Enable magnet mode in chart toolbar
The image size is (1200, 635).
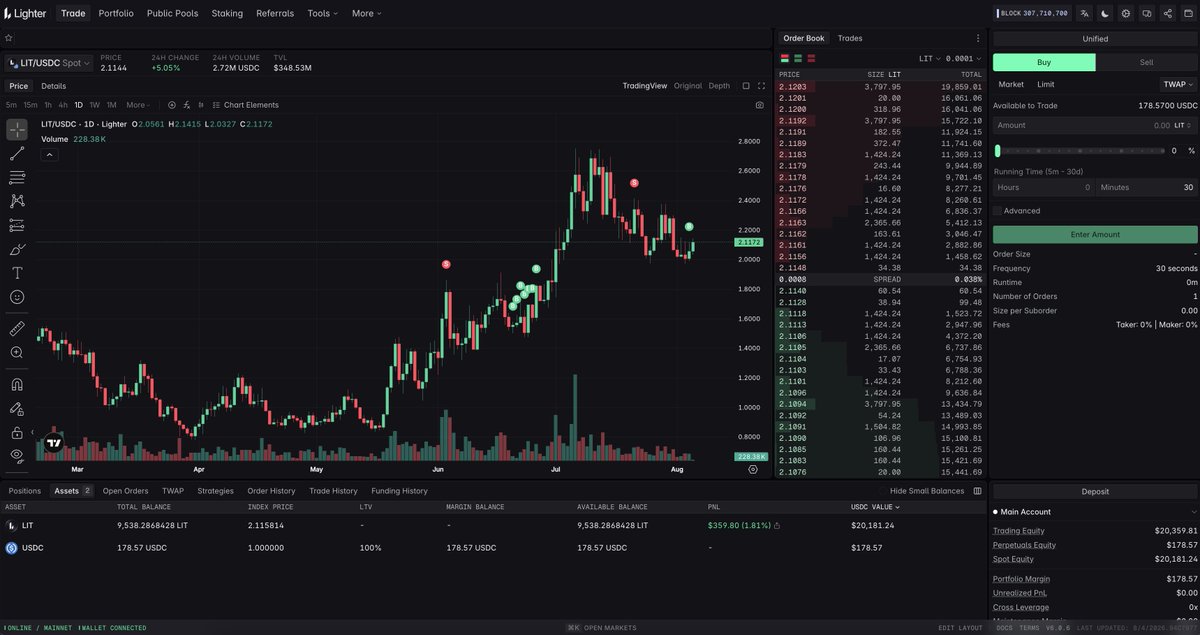coord(17,384)
